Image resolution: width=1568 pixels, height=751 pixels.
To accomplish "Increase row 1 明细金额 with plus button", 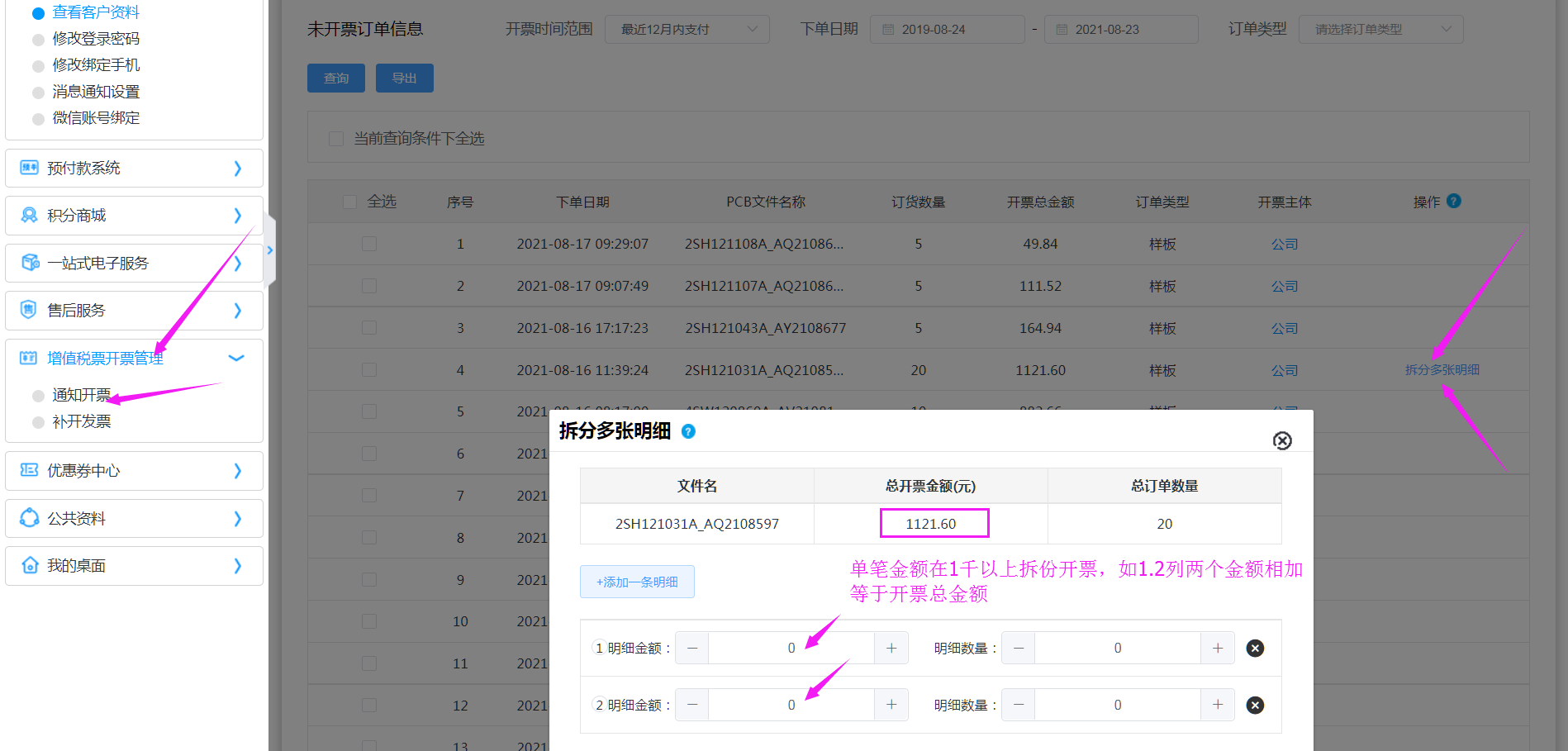I will tap(891, 649).
